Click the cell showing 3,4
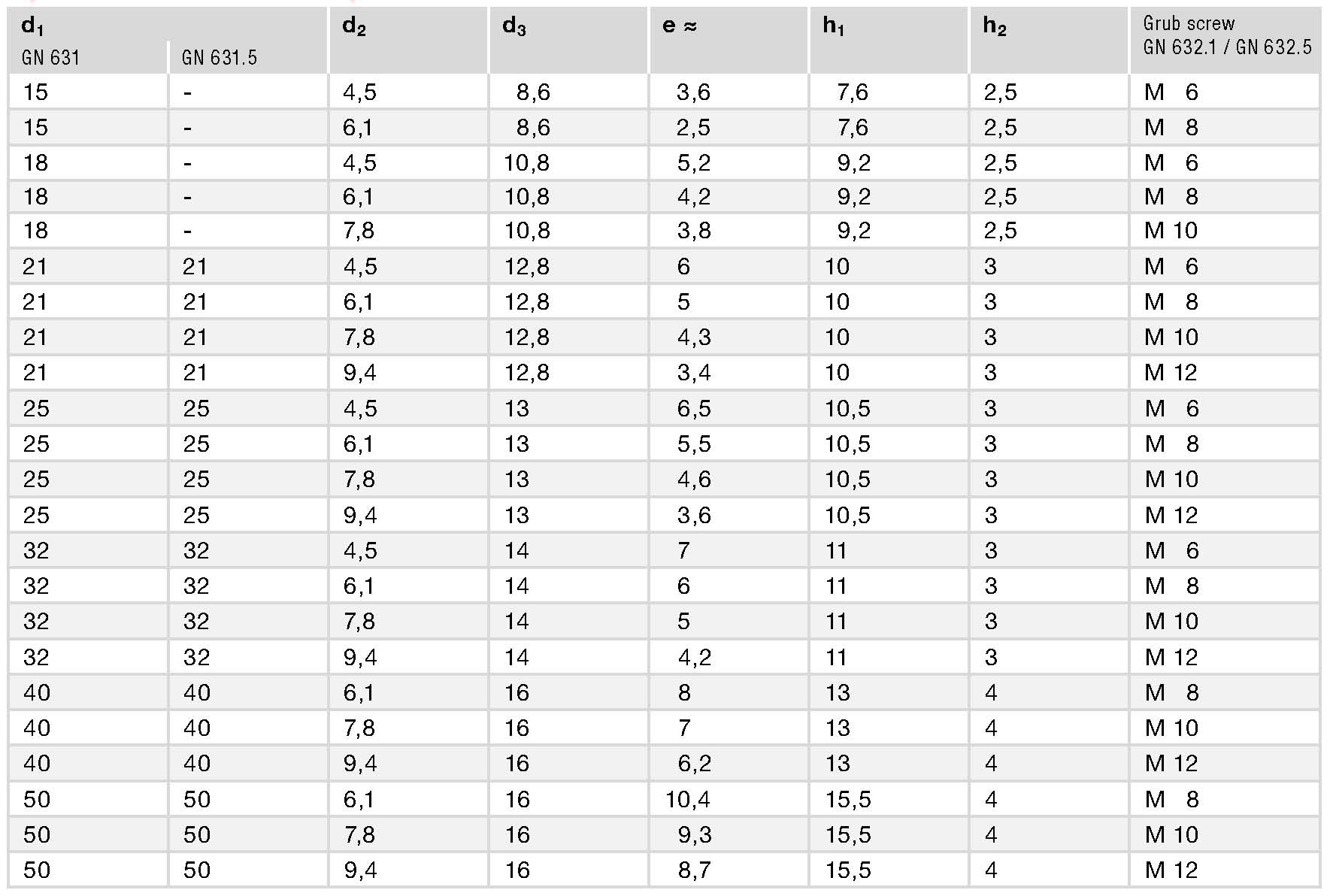 [693, 372]
